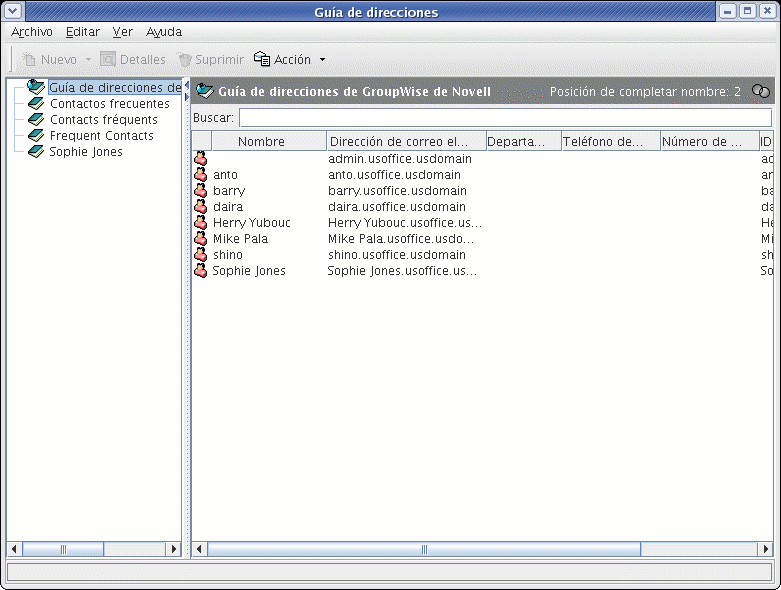
Task: Click shino.usoffice.usdomain email address
Action: point(396,254)
